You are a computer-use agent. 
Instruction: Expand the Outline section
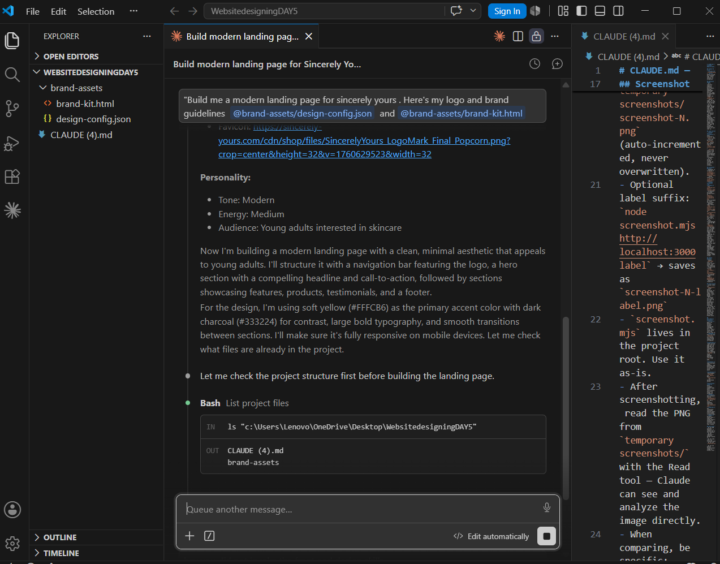coord(60,537)
